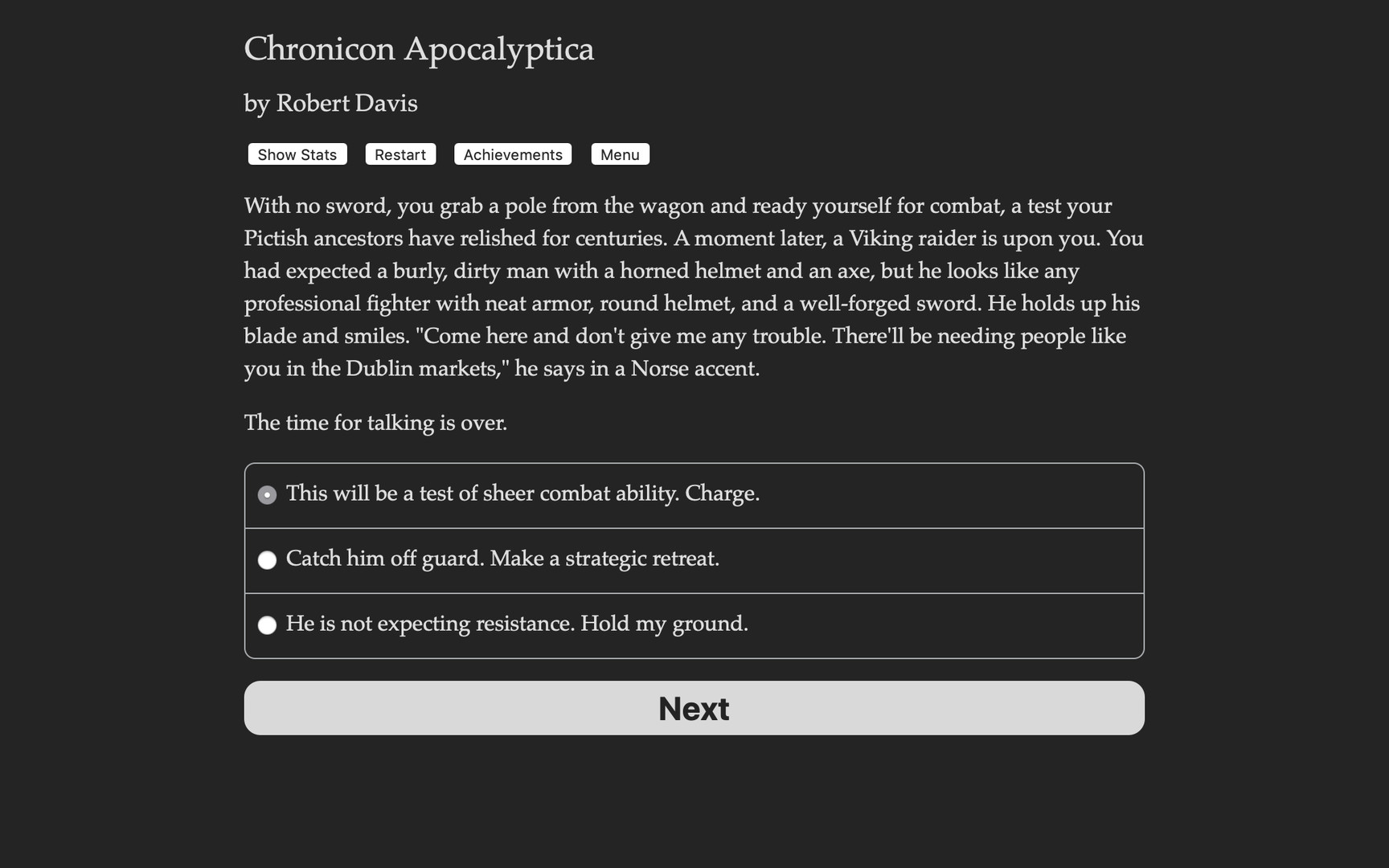Image resolution: width=1389 pixels, height=868 pixels.
Task: Click the last choice row
Action: 694,625
